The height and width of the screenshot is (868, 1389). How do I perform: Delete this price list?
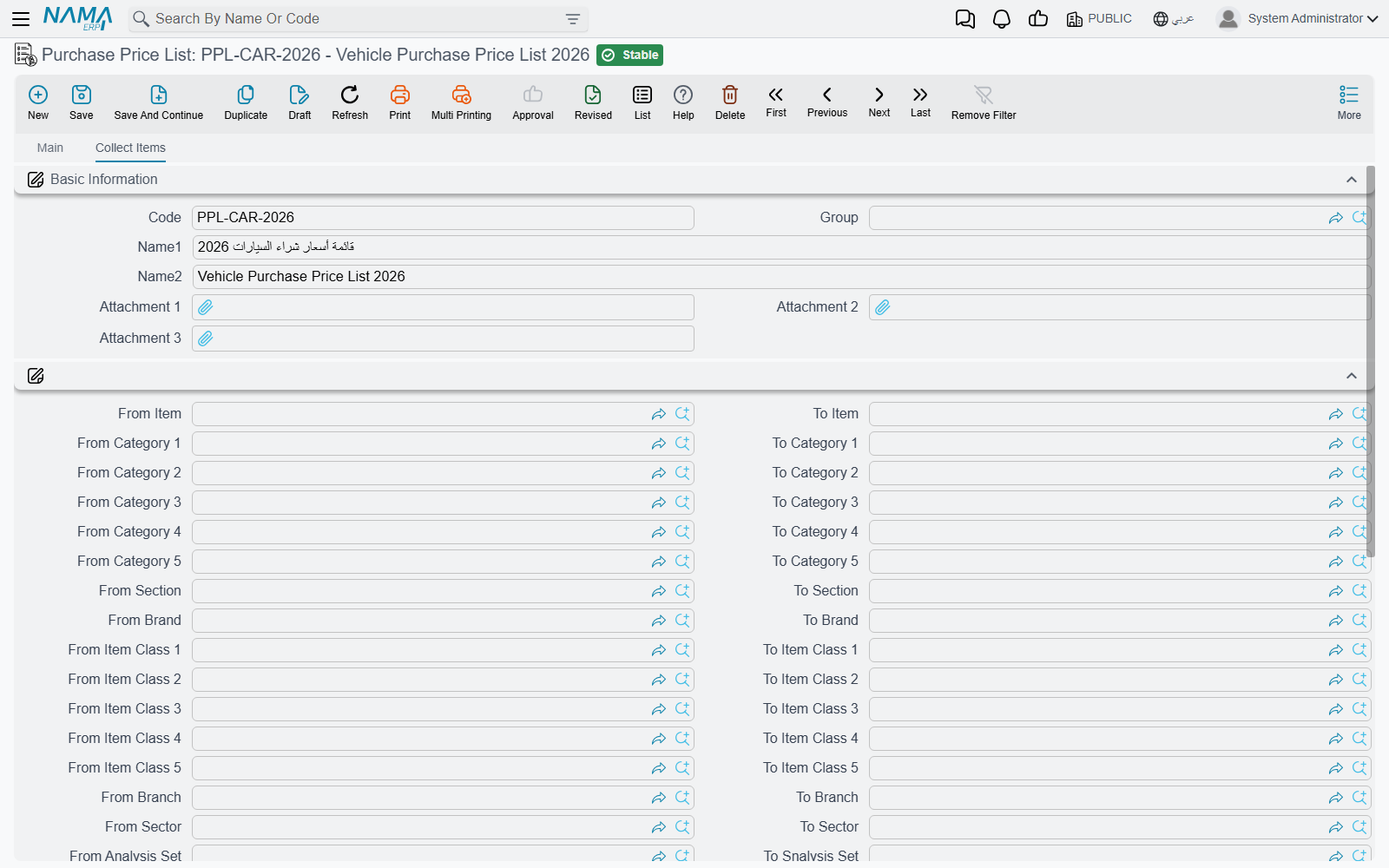point(730,102)
